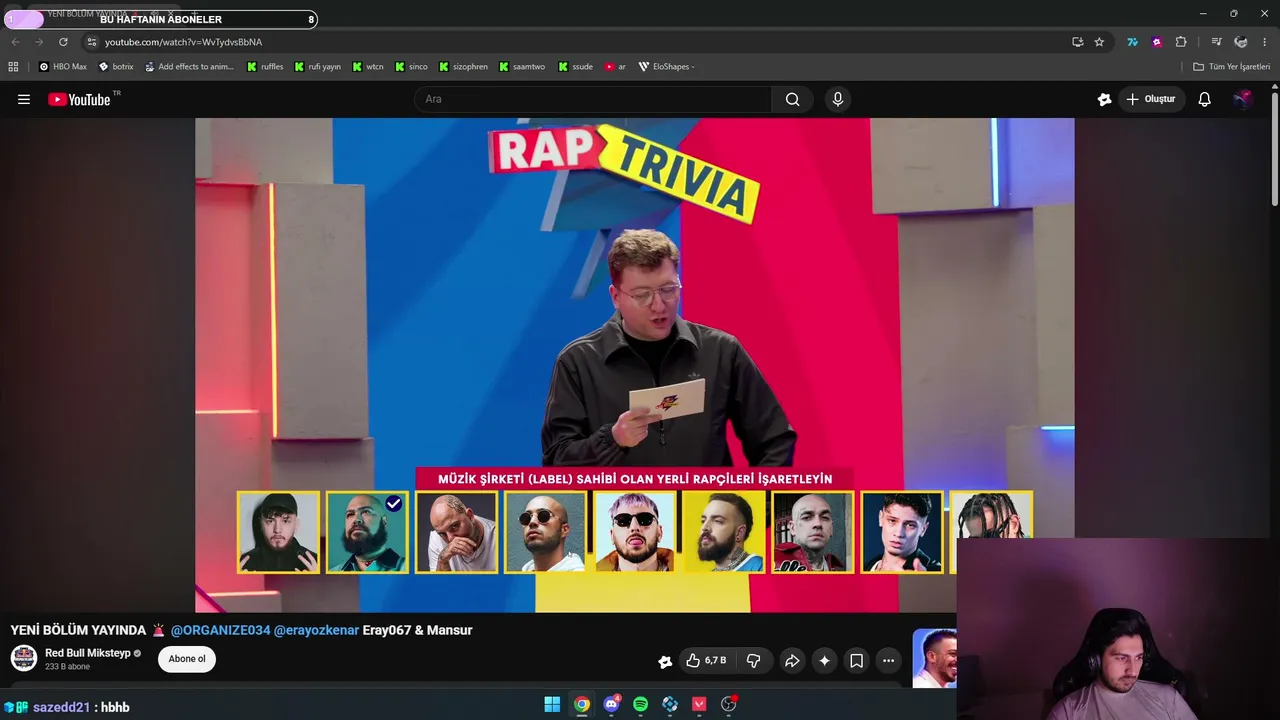Open the Valorant taskbar icon
Screen dimensions: 1280x720
699,704
